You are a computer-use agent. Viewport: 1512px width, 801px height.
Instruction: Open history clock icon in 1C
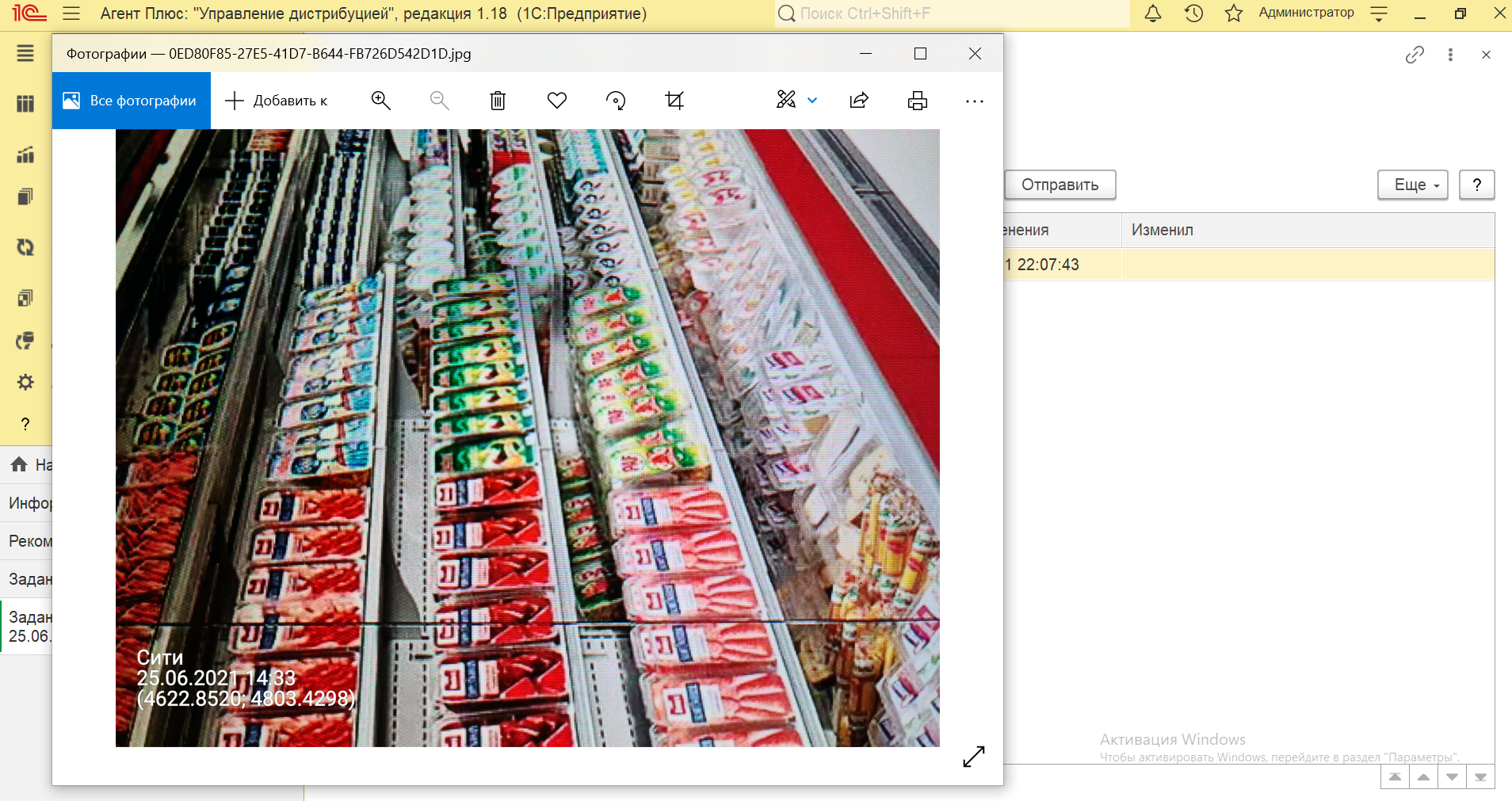point(1193,13)
